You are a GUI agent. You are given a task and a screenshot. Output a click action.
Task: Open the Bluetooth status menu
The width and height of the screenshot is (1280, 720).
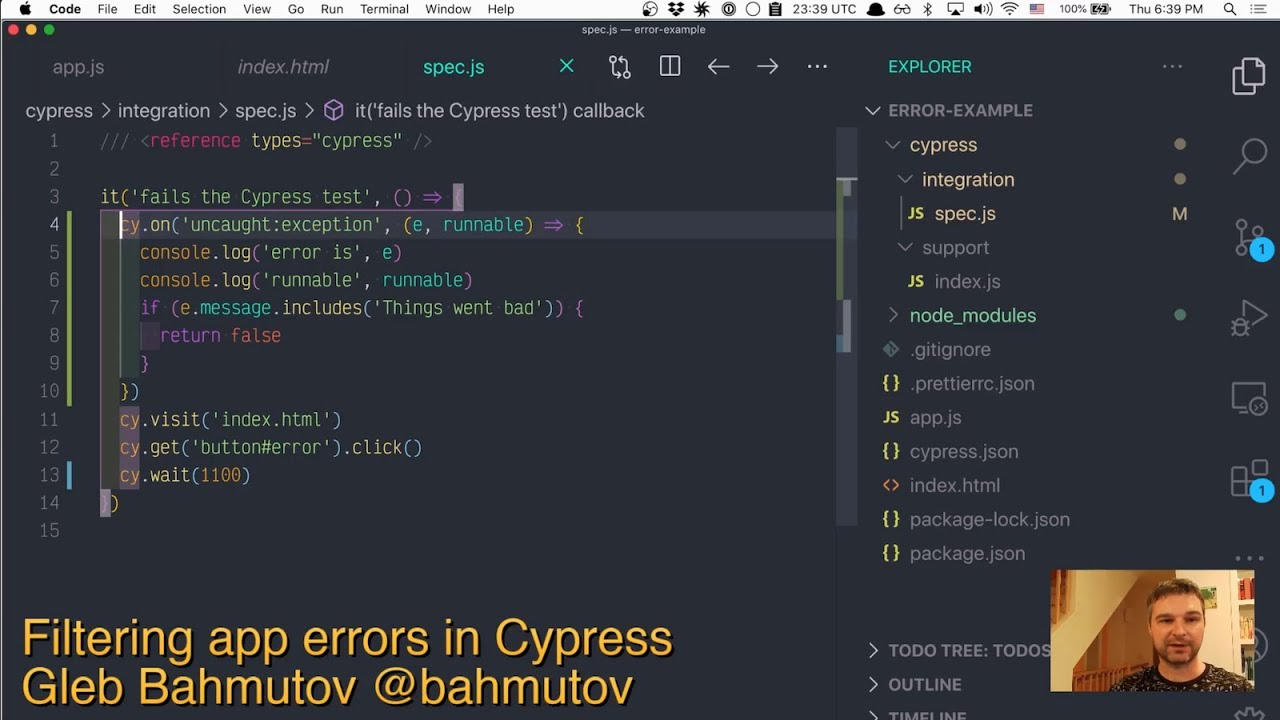point(927,9)
